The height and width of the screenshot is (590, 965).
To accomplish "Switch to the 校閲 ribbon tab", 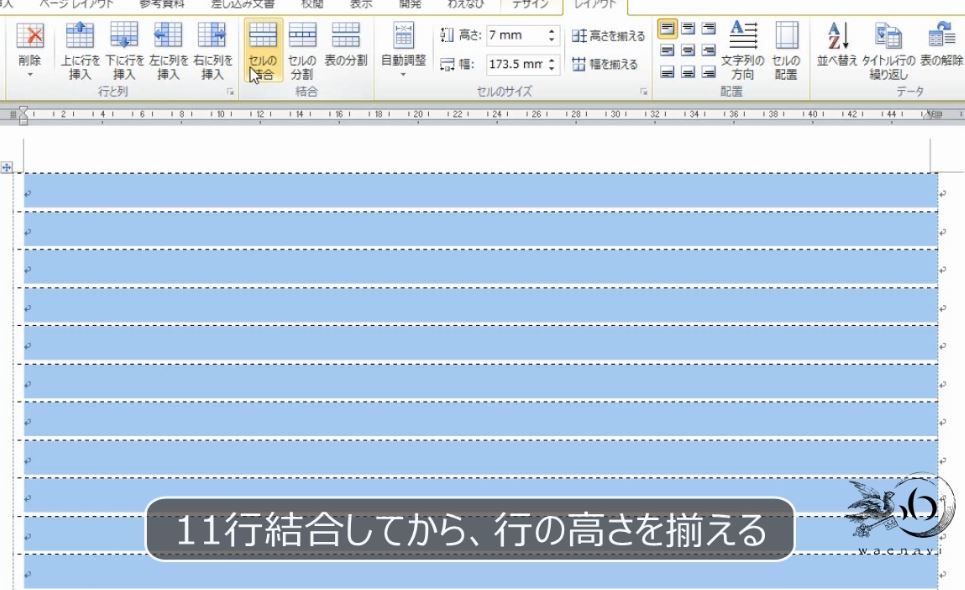I will tap(313, 4).
